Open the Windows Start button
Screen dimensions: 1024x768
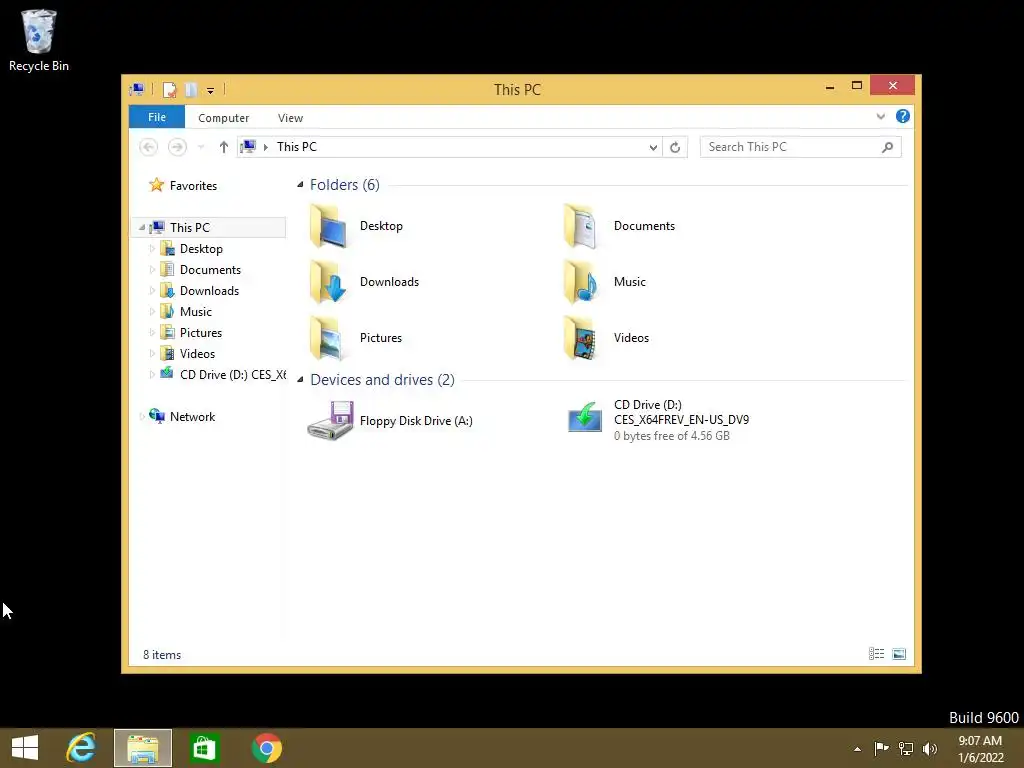25,748
